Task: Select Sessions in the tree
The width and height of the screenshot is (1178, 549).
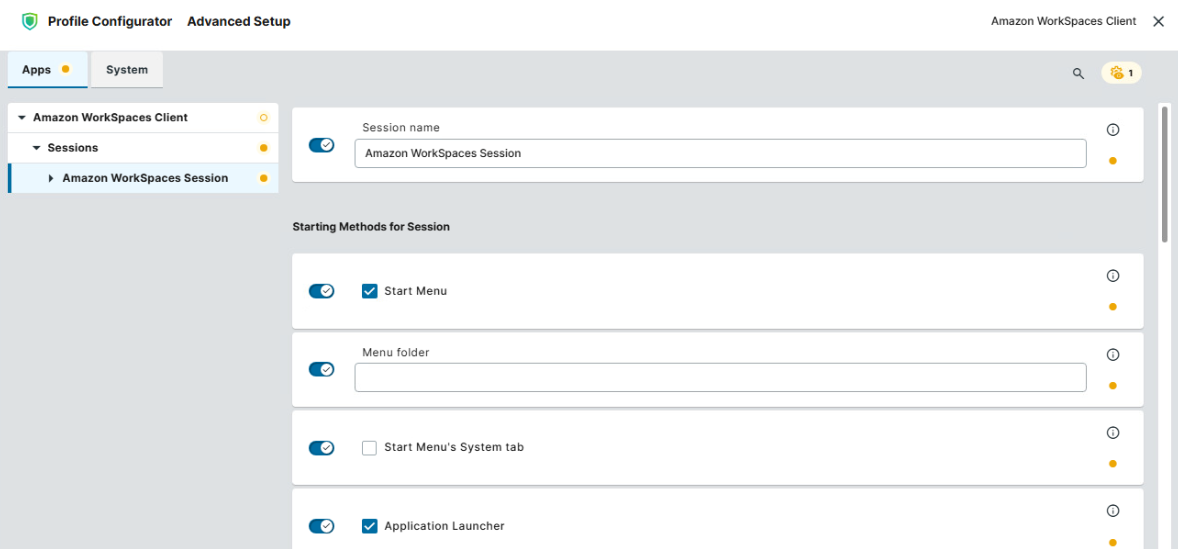Action: (143, 148)
